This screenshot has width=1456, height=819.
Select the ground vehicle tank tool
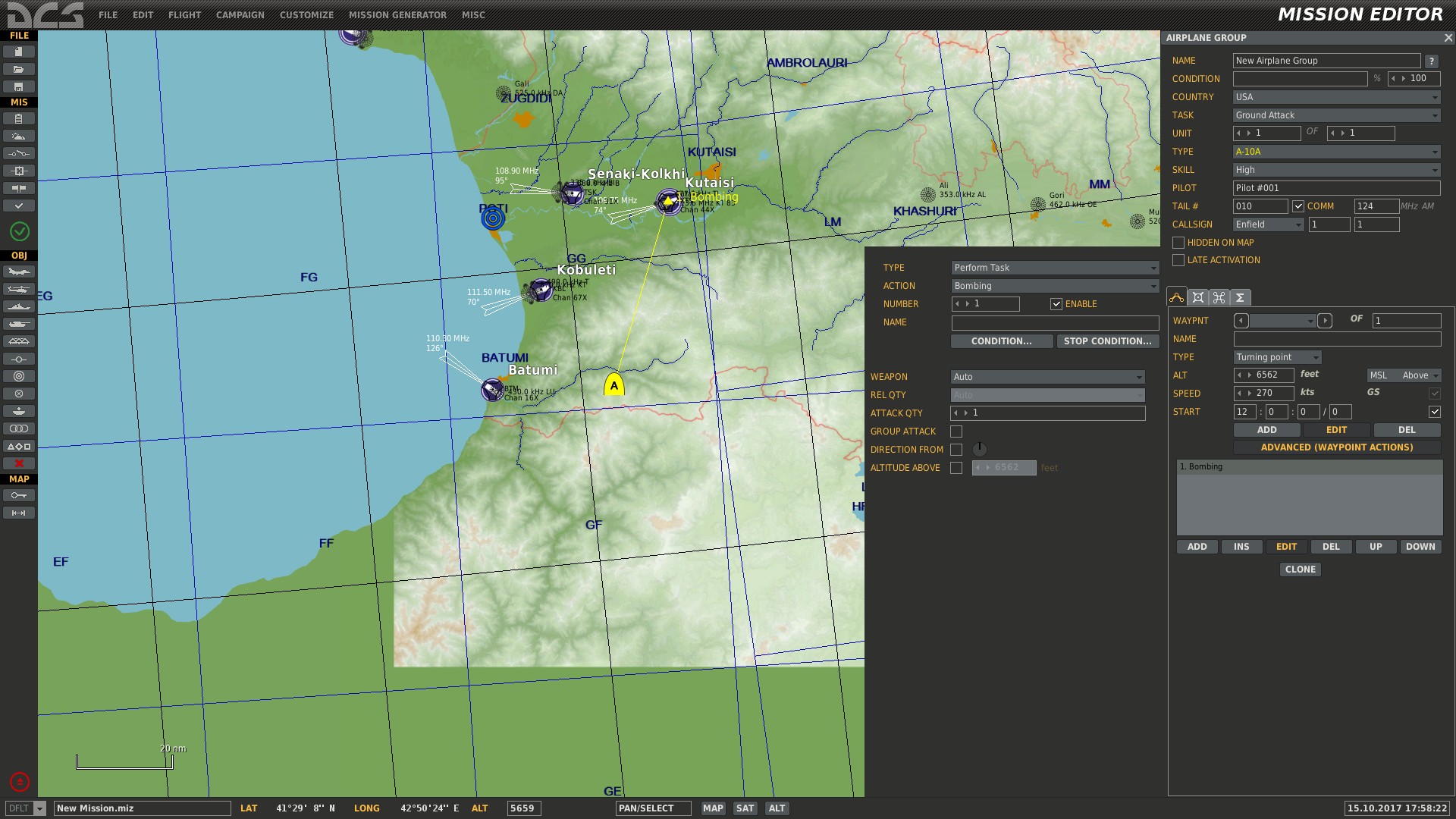click(x=19, y=324)
